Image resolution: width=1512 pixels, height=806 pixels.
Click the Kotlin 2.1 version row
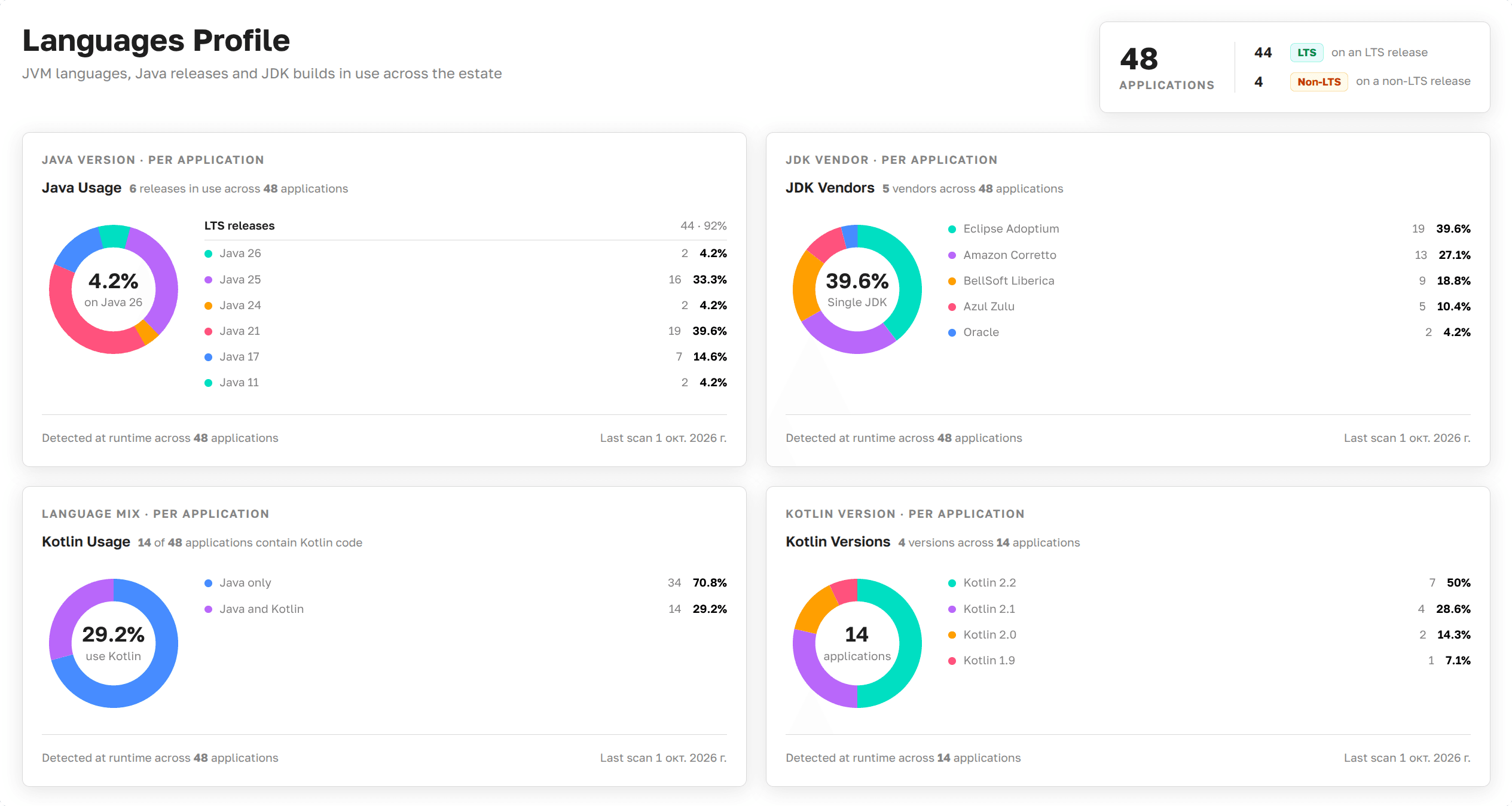click(x=1209, y=609)
